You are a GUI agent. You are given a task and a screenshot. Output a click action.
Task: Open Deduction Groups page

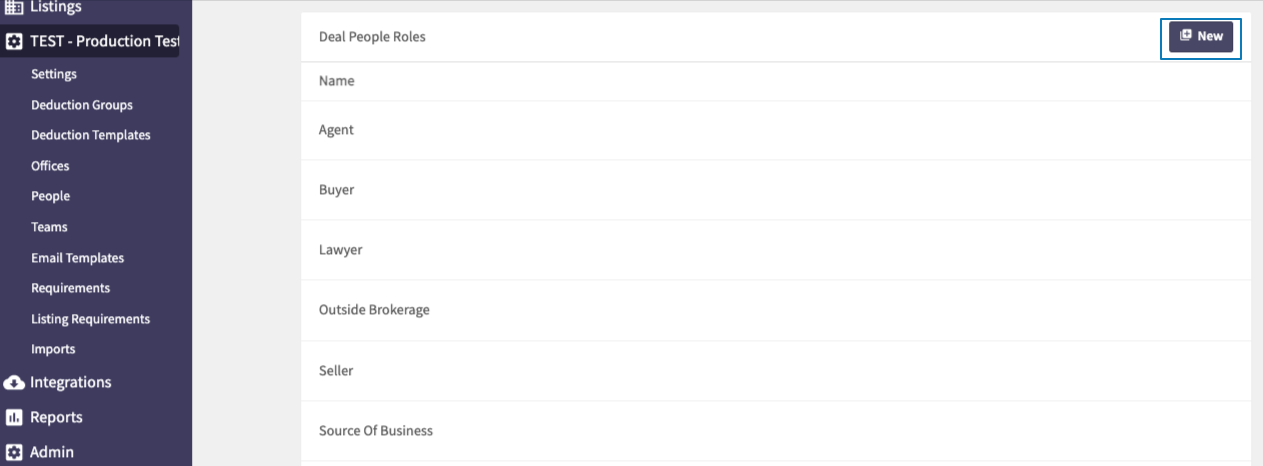coord(82,105)
